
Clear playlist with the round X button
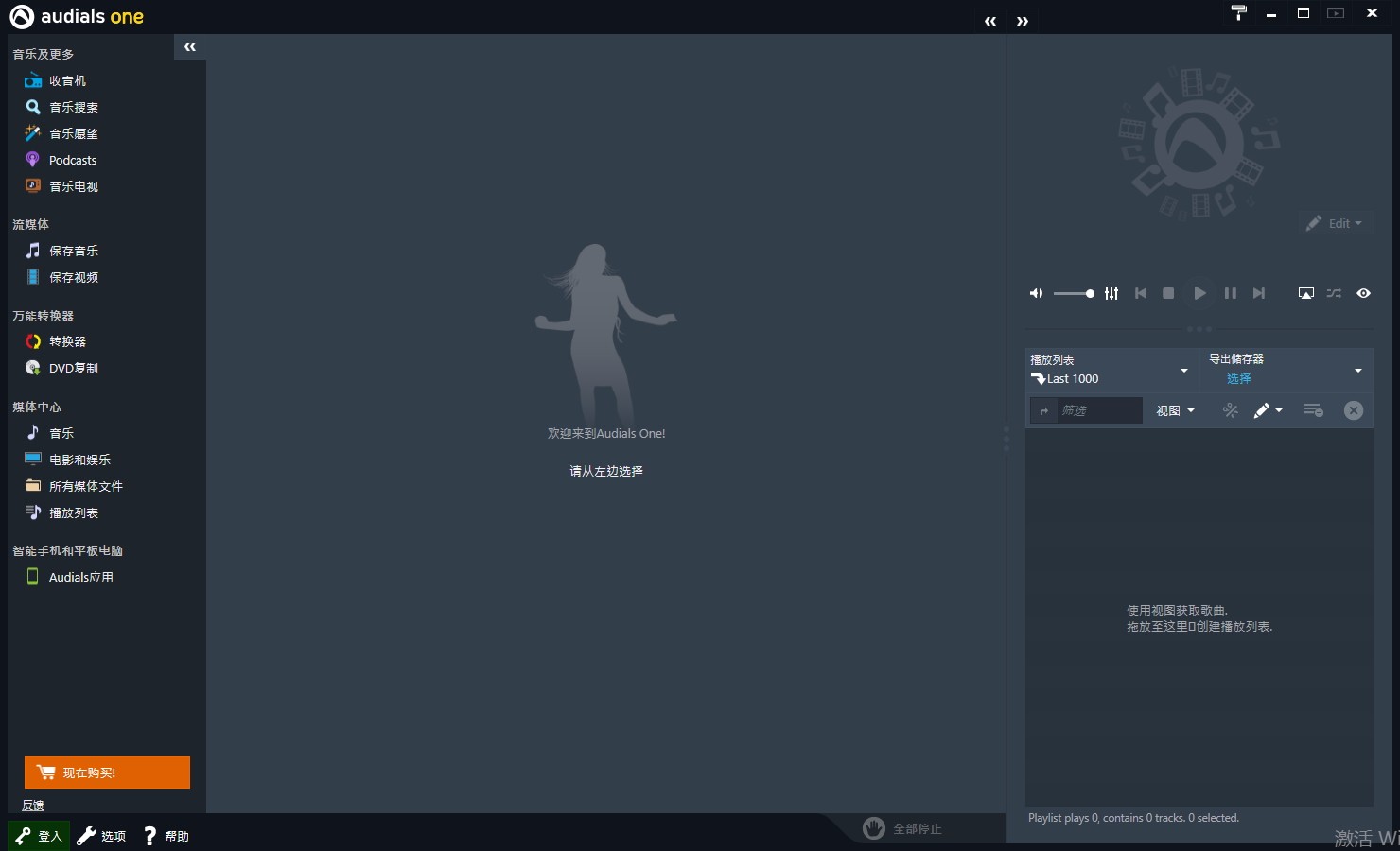(1354, 410)
